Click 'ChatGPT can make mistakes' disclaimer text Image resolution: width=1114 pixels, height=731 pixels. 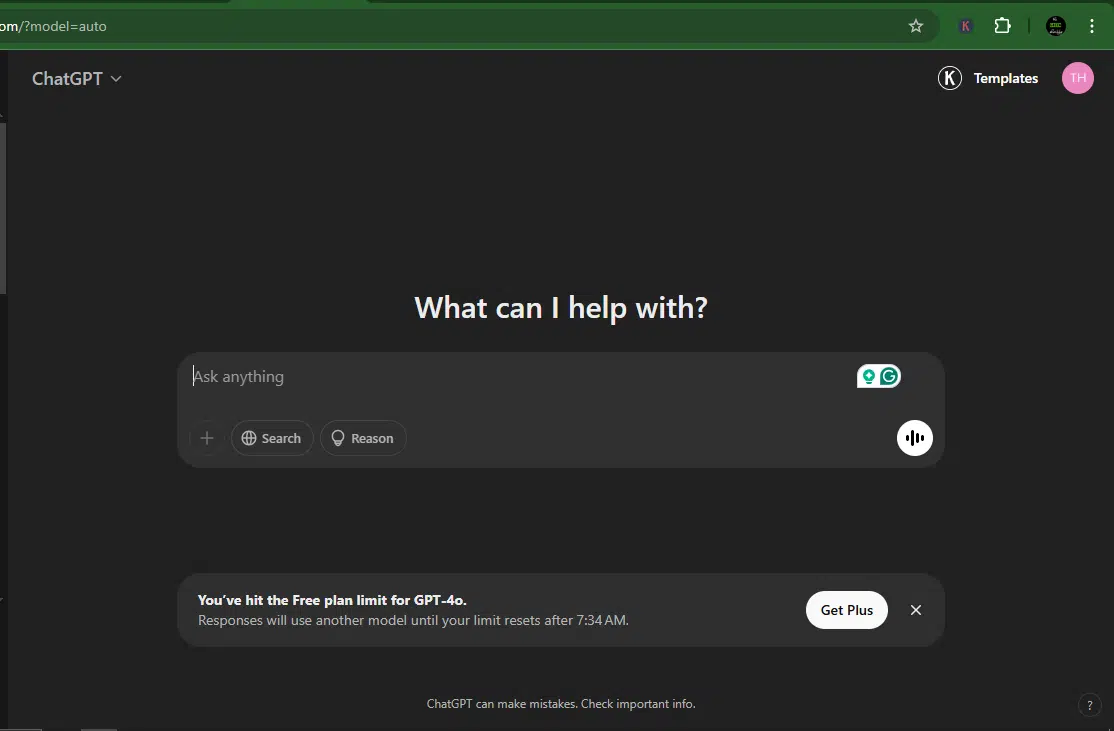tap(561, 704)
